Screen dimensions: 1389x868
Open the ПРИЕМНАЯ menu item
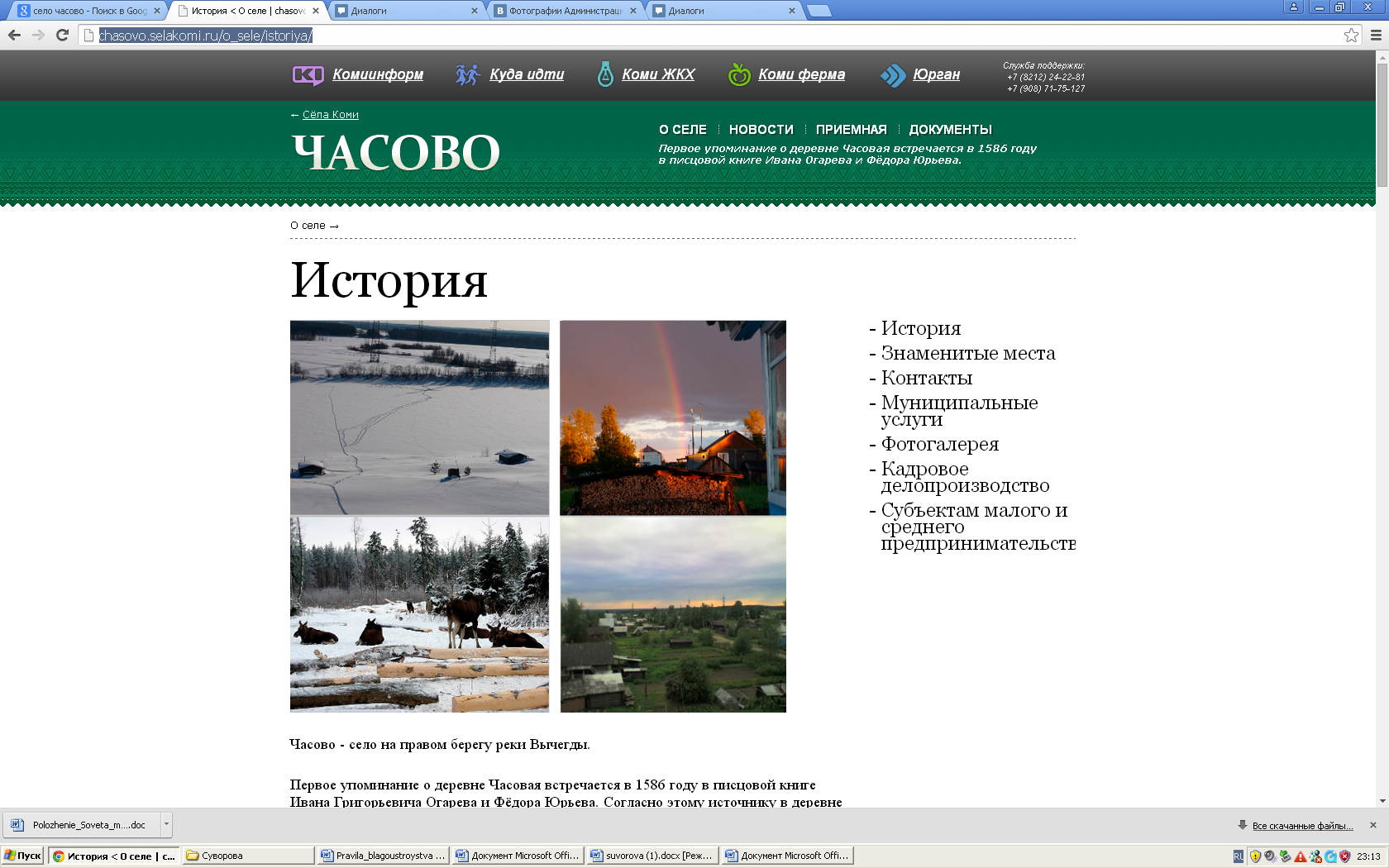point(852,130)
